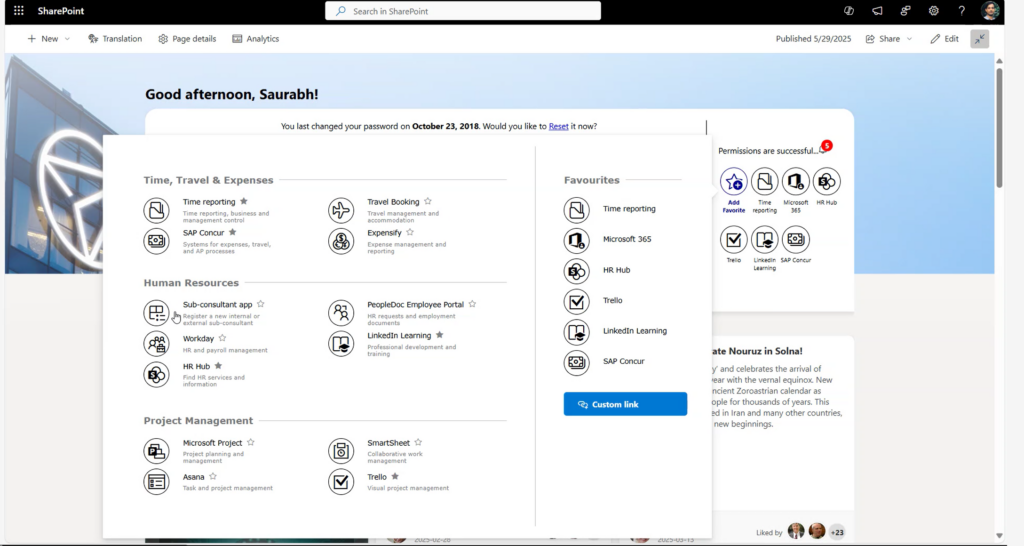Open Page details

[x=187, y=39]
